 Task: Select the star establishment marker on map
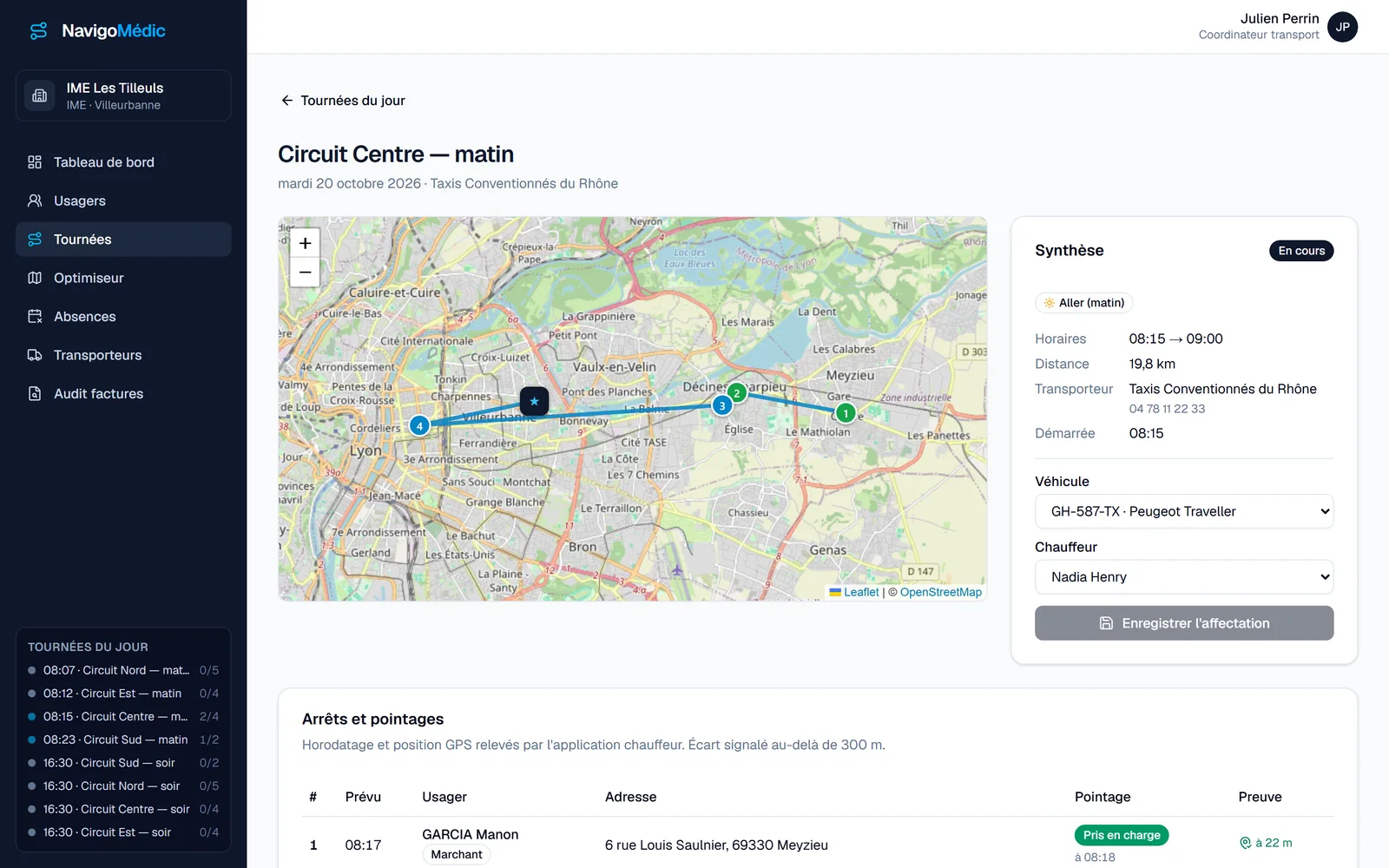534,401
